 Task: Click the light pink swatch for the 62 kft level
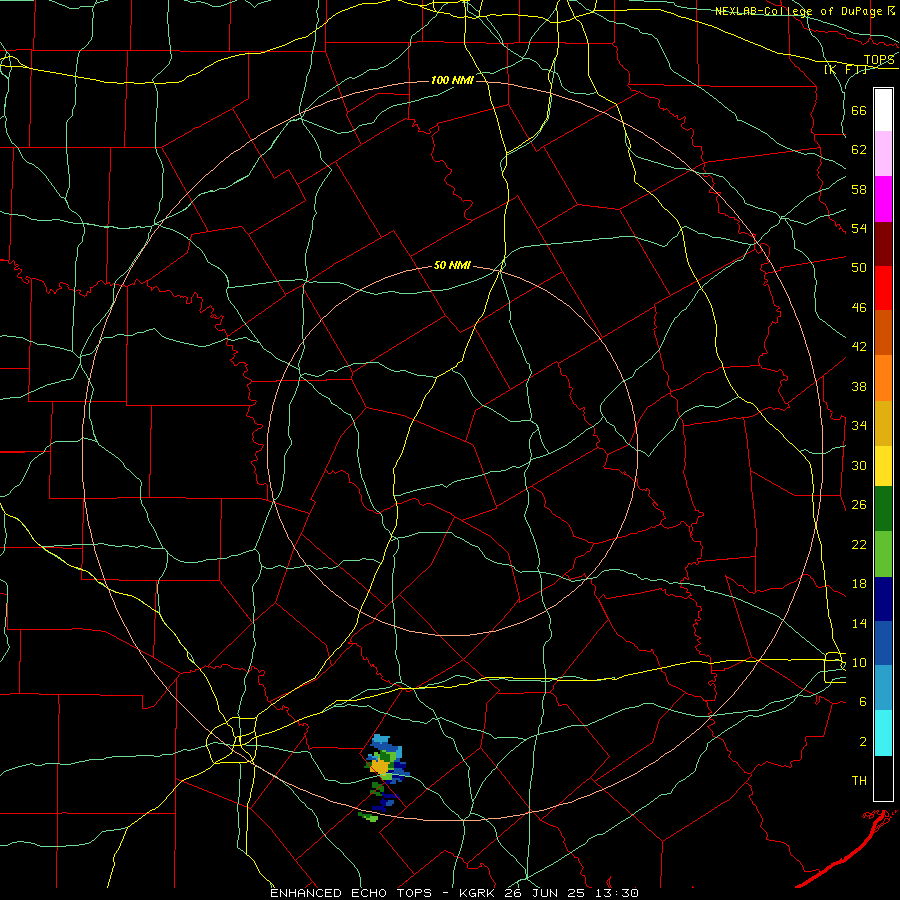[883, 154]
